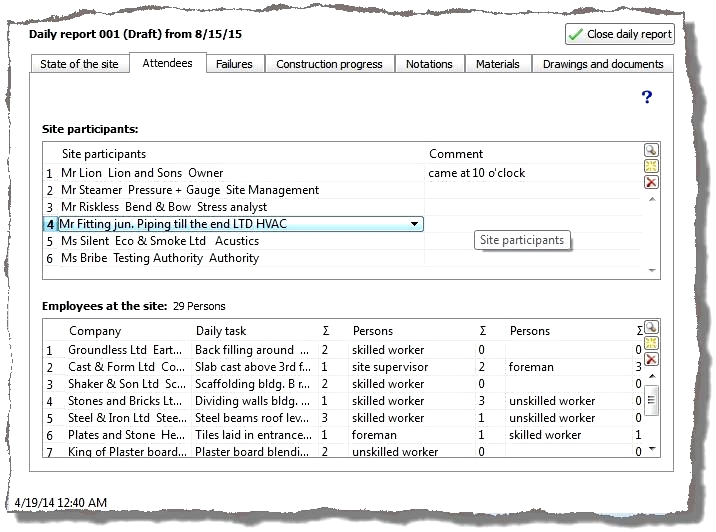Open the blue question mark help icon
The height and width of the screenshot is (532, 716).
[647, 97]
